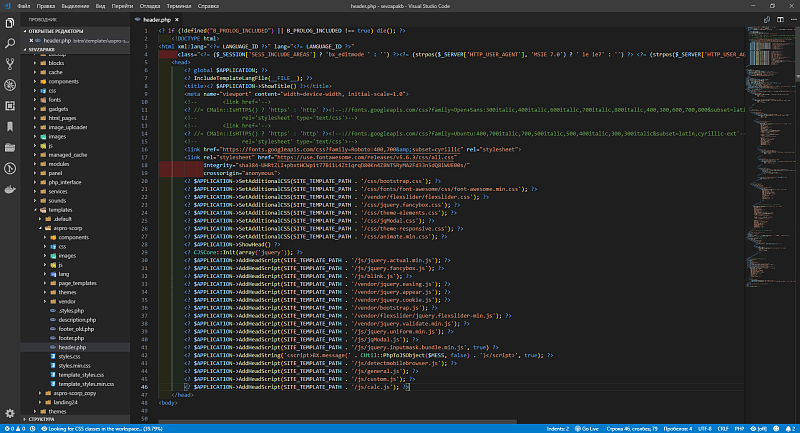The width and height of the screenshot is (800, 433).
Task: Open the Отладка menu
Action: coord(149,6)
